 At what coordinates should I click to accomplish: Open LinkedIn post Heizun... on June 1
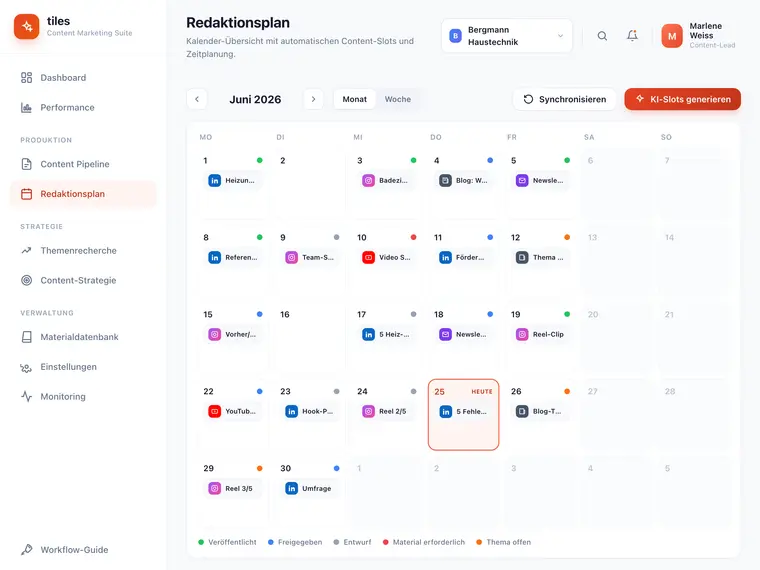232,180
